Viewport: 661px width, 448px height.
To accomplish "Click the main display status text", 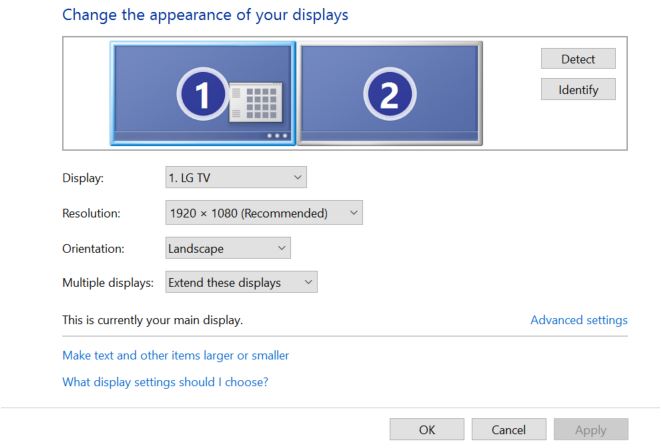I will click(153, 320).
